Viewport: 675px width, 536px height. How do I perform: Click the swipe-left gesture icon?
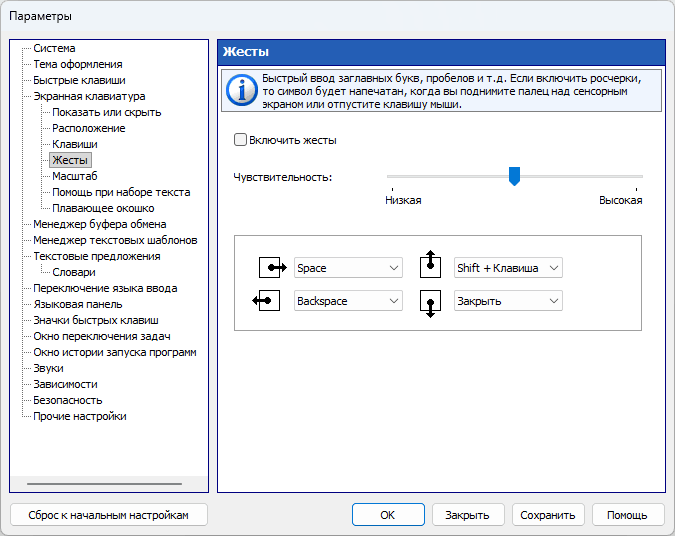point(266,301)
